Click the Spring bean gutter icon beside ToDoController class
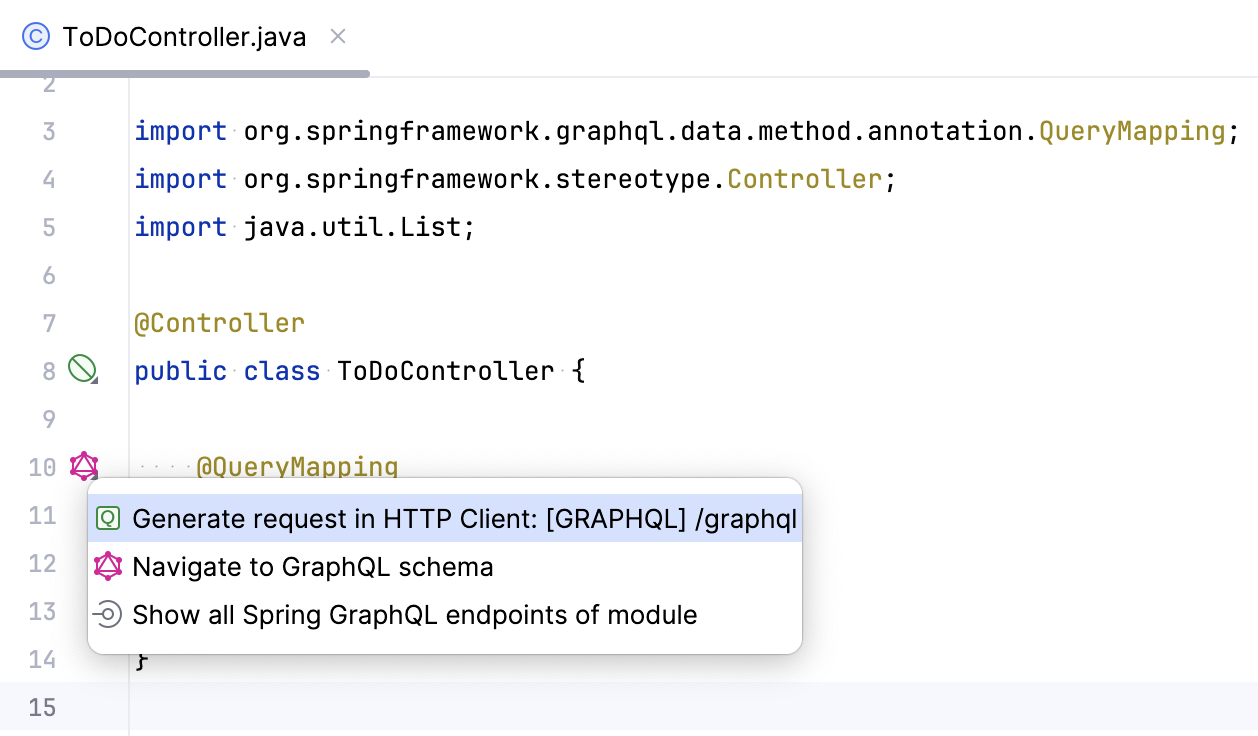 [x=84, y=370]
